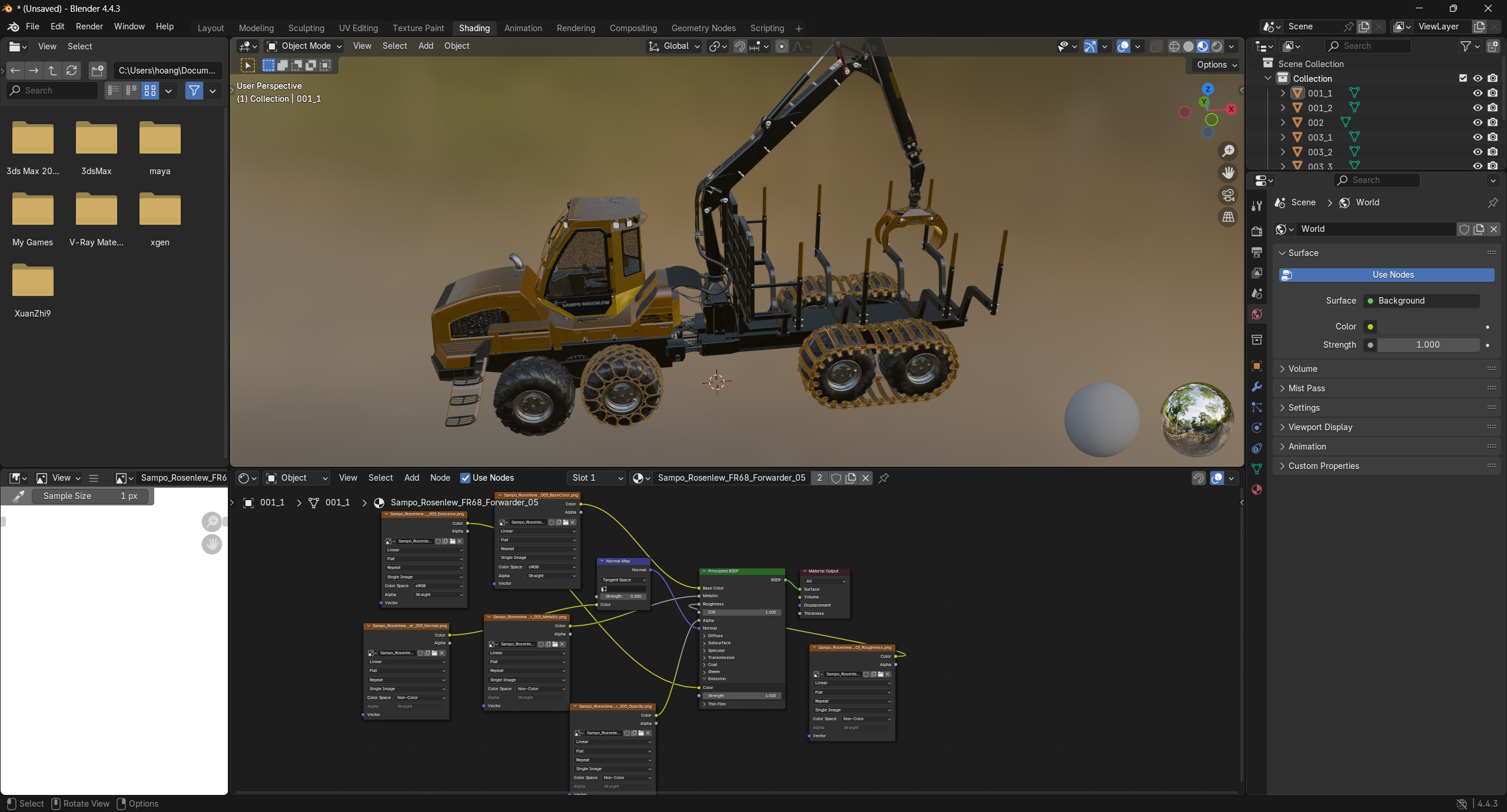
Task: Click the eyedropper sample tool icon
Action: pyautogui.click(x=18, y=496)
